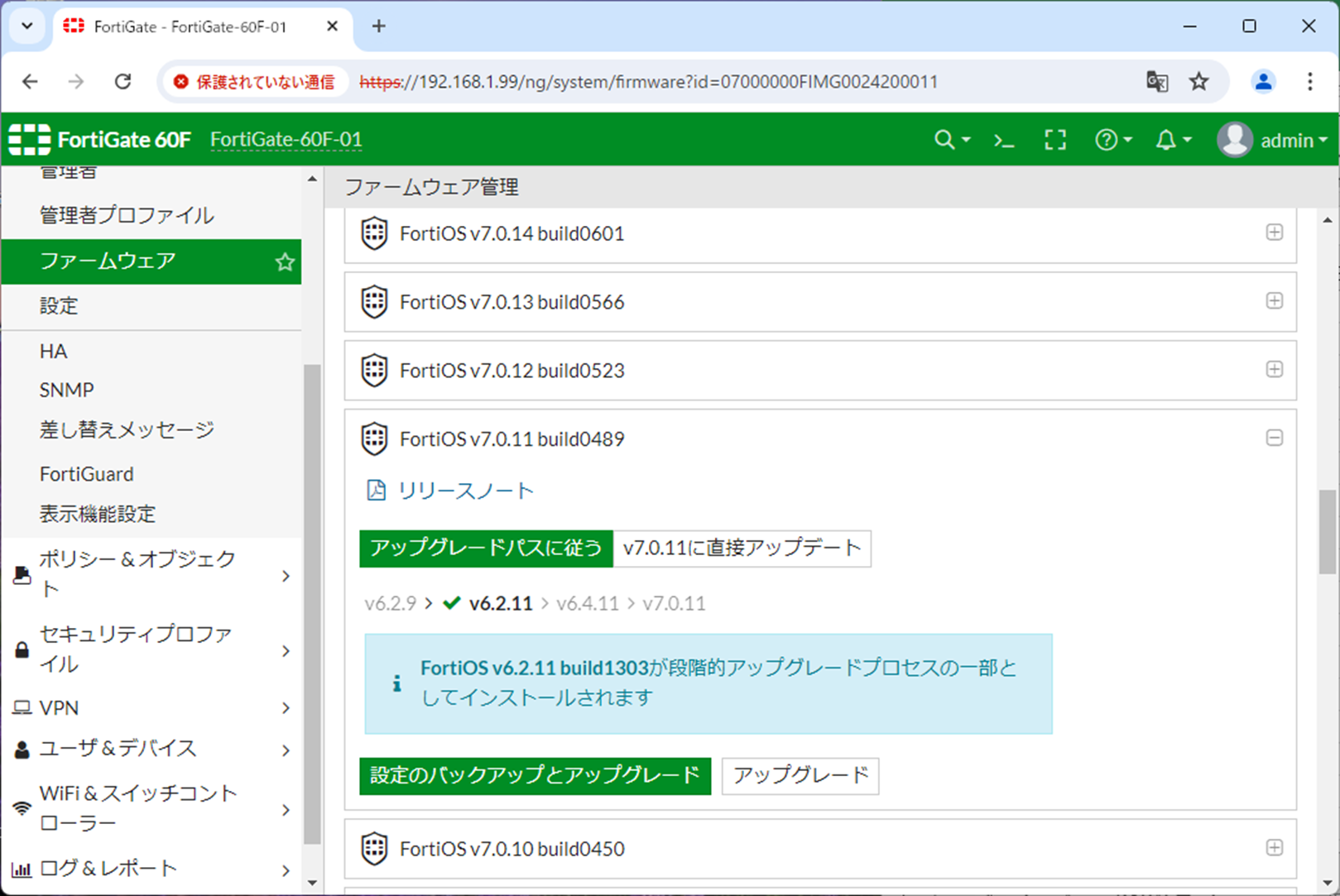Click shield icon of FortiOS v7.0.11
This screenshot has width=1340, height=896.
click(374, 438)
